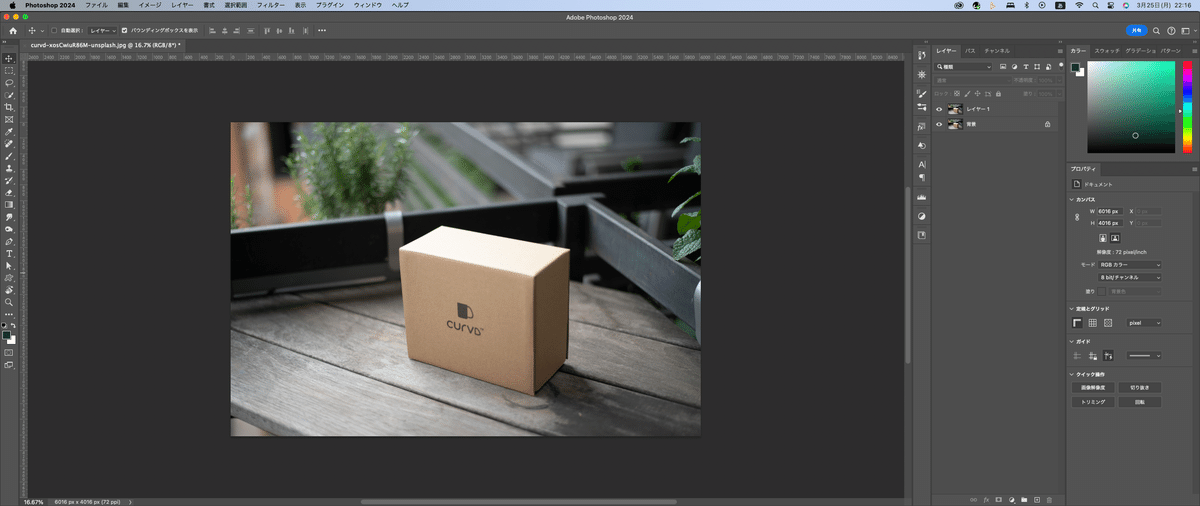Click the foreground color swatch in Color panel
Screen dimensions: 1200x506
pyautogui.click(x=1075, y=67)
